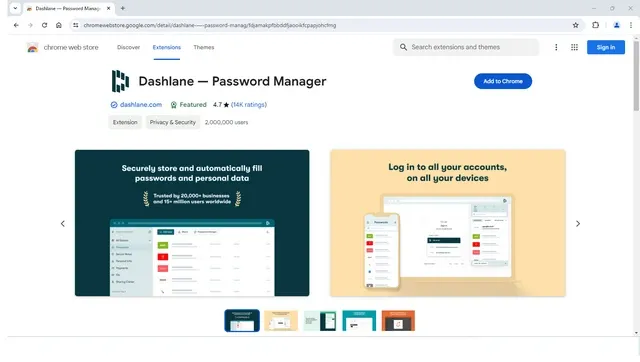Focus the Search extensions and themes field
The width and height of the screenshot is (640, 362).
click(x=466, y=47)
